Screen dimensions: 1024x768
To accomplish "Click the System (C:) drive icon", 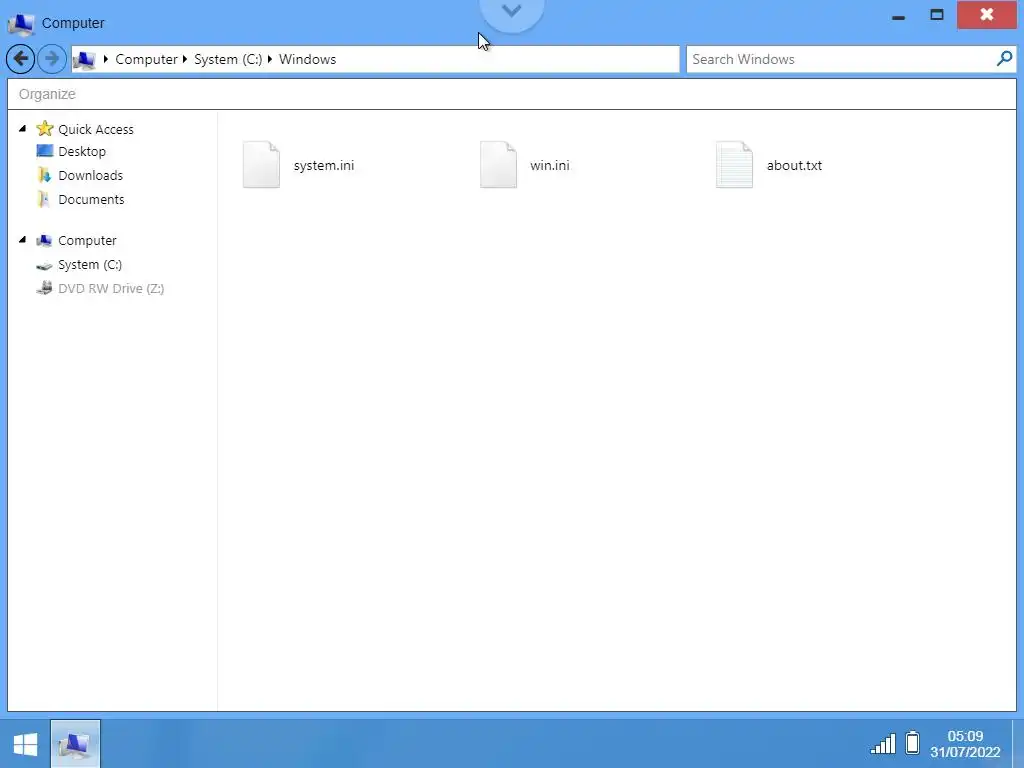I will pyautogui.click(x=44, y=265).
